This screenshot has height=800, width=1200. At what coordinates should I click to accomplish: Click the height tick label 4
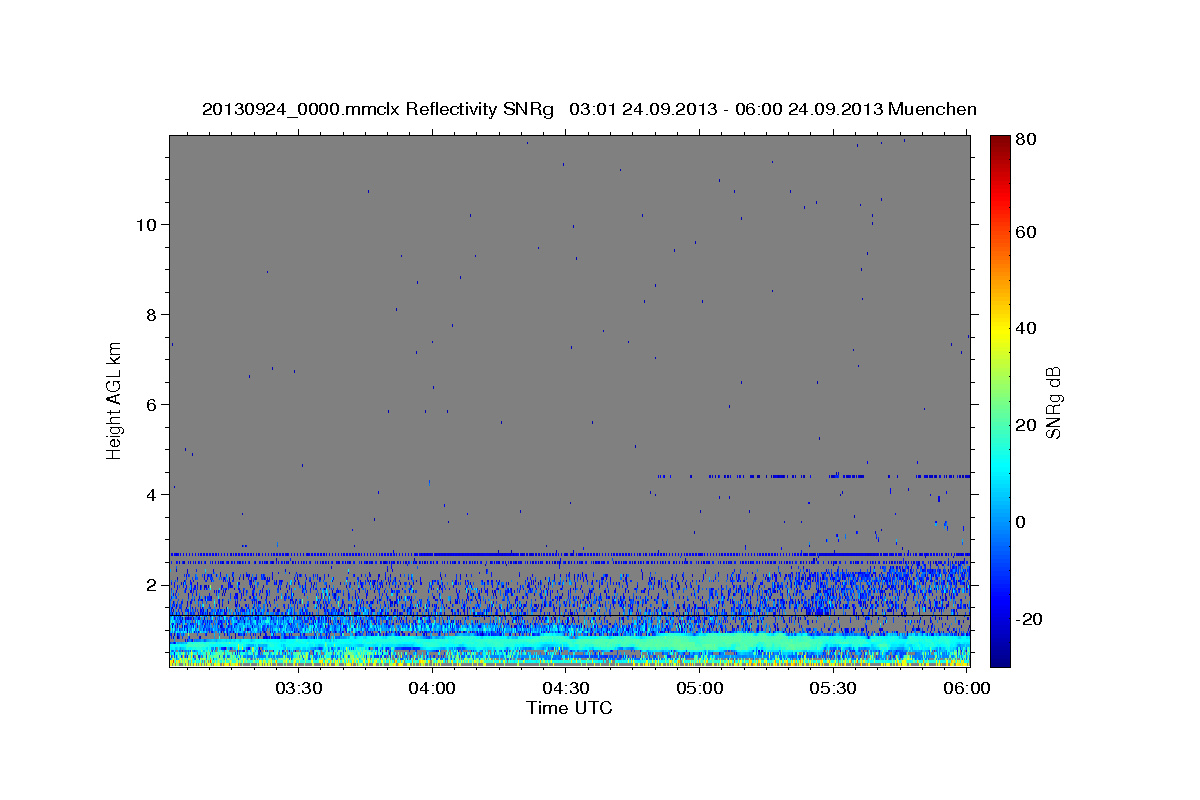coord(151,494)
